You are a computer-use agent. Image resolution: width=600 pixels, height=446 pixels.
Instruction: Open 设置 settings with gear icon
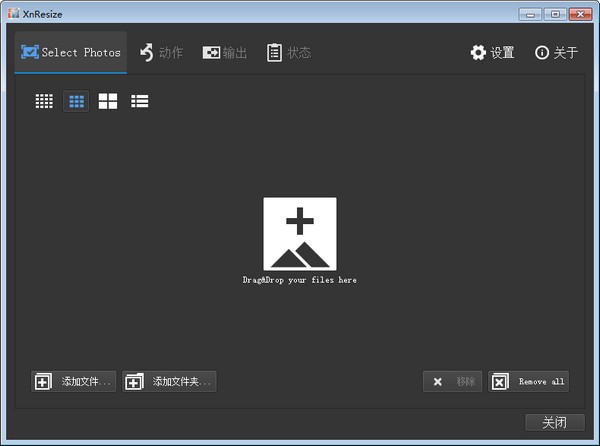[492, 52]
